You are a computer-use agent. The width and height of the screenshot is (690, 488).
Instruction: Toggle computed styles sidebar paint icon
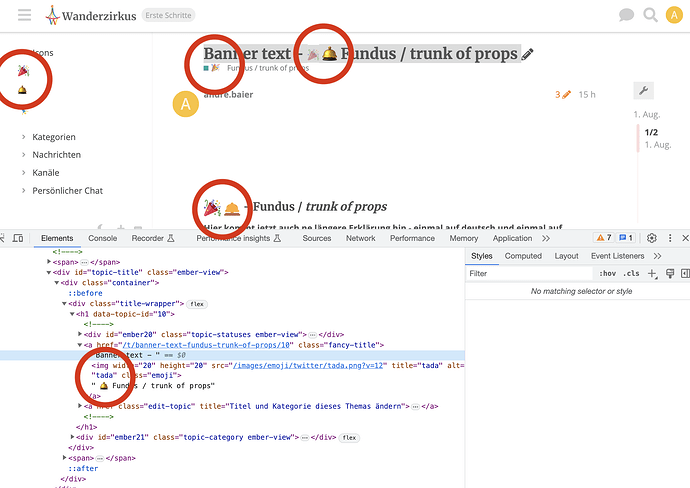tap(670, 274)
